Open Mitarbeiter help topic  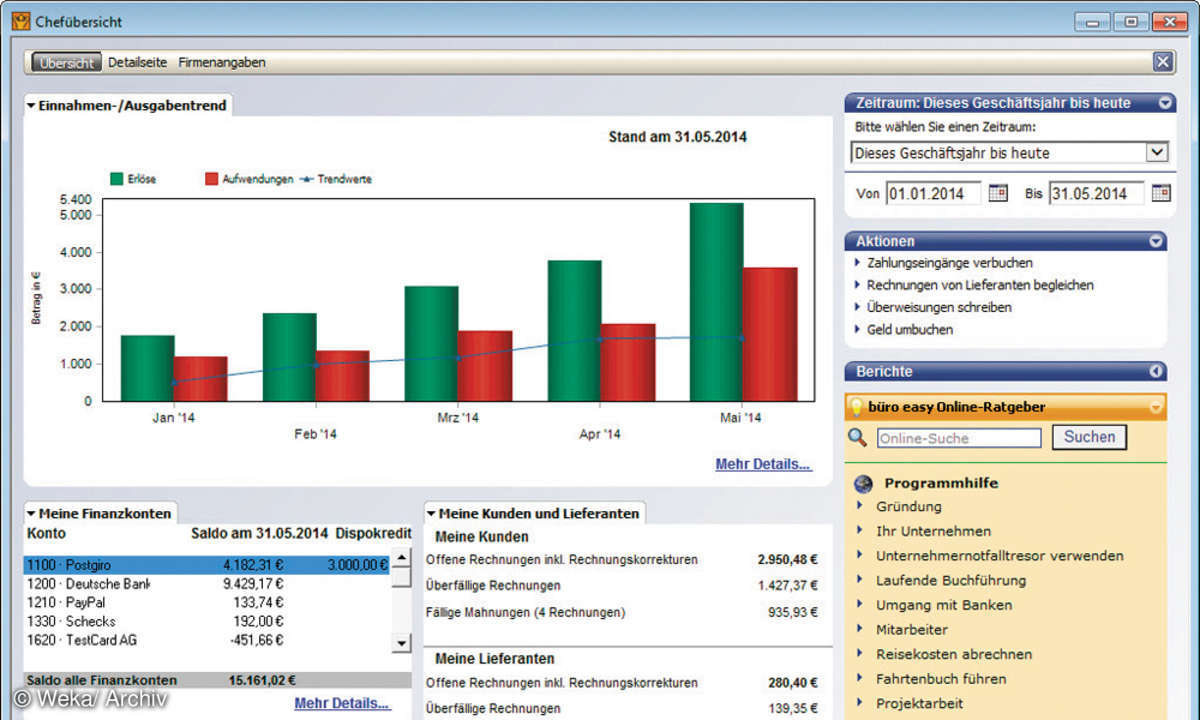[x=912, y=629]
